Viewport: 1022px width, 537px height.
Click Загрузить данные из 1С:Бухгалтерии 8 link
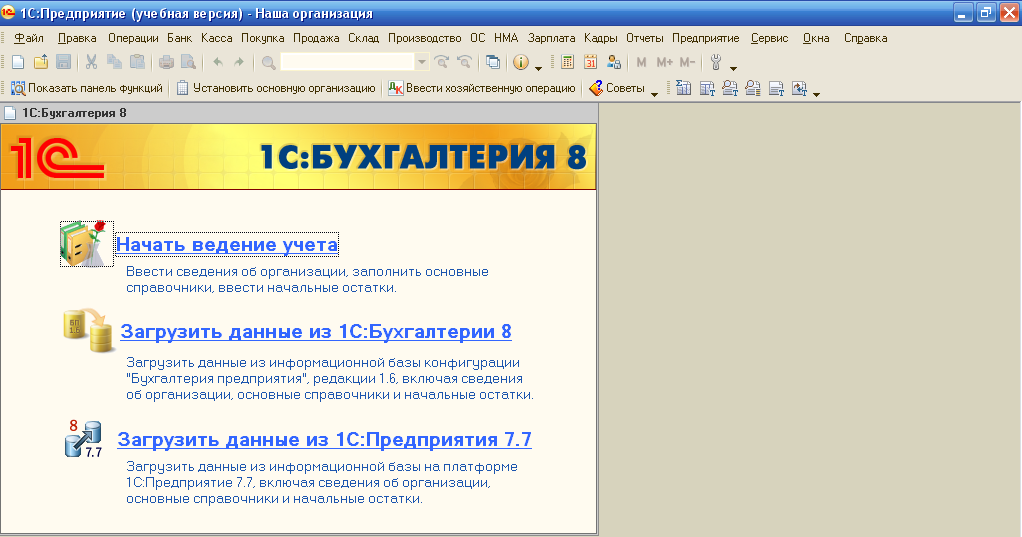pos(315,332)
